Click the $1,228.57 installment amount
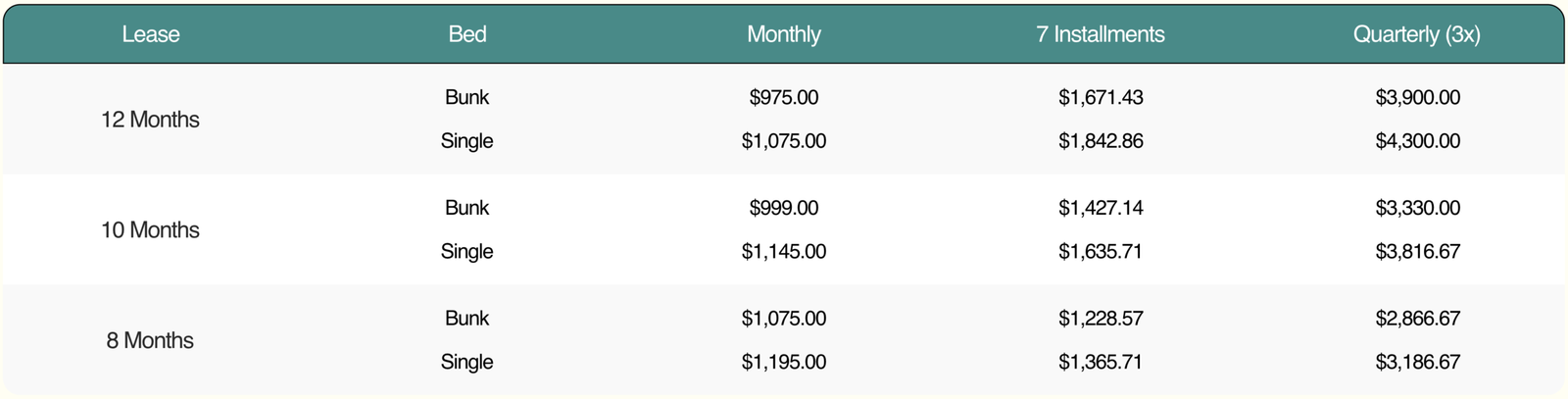1568x399 pixels. click(x=1101, y=319)
